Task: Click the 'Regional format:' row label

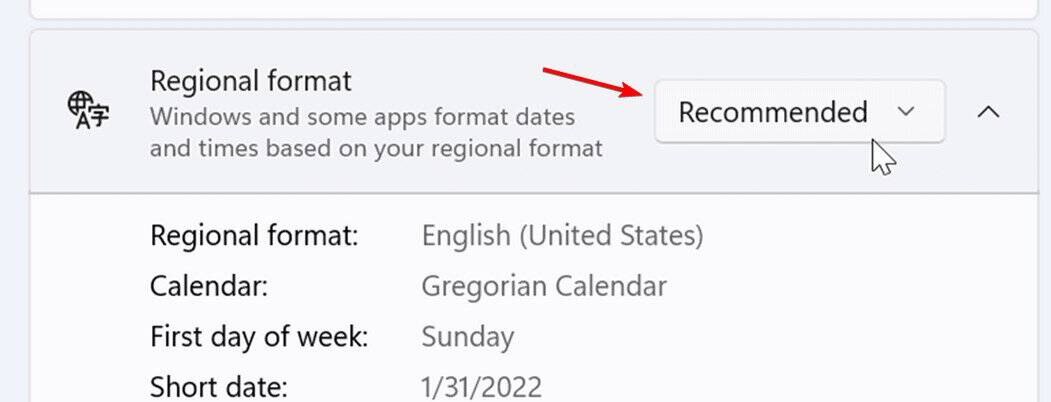Action: [254, 236]
